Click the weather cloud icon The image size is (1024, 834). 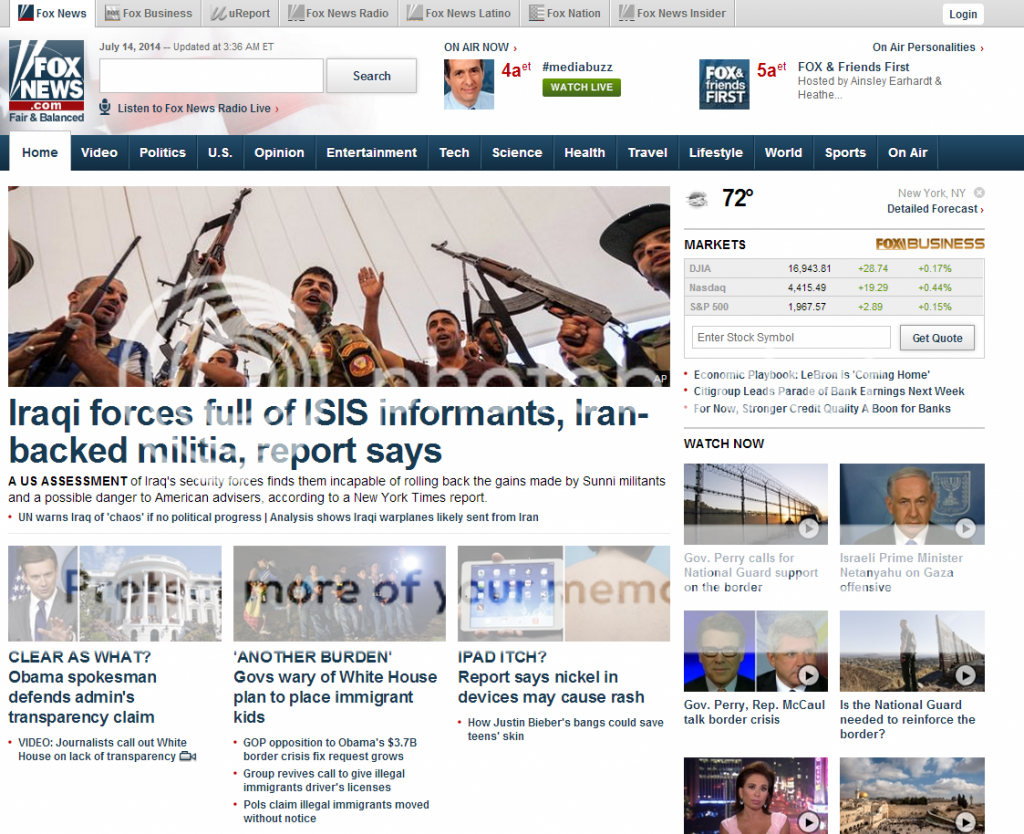(697, 199)
